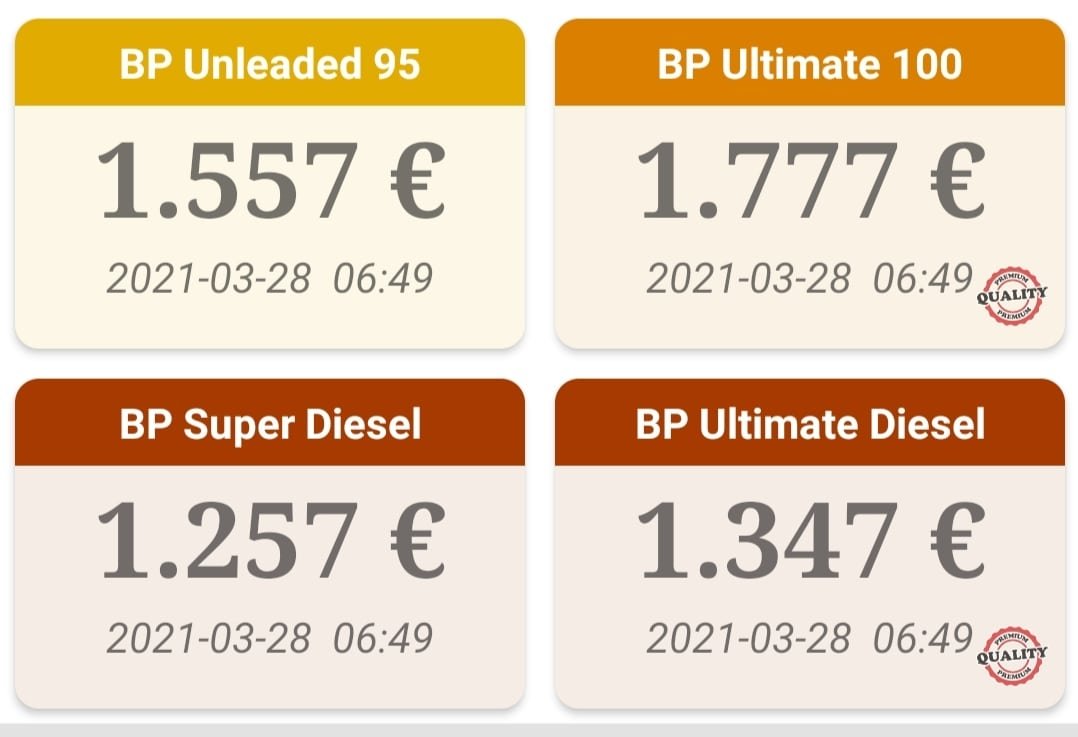Click the Ultimate Diesel update timestamp
This screenshot has width=1078, height=737.
pyautogui.click(x=809, y=638)
